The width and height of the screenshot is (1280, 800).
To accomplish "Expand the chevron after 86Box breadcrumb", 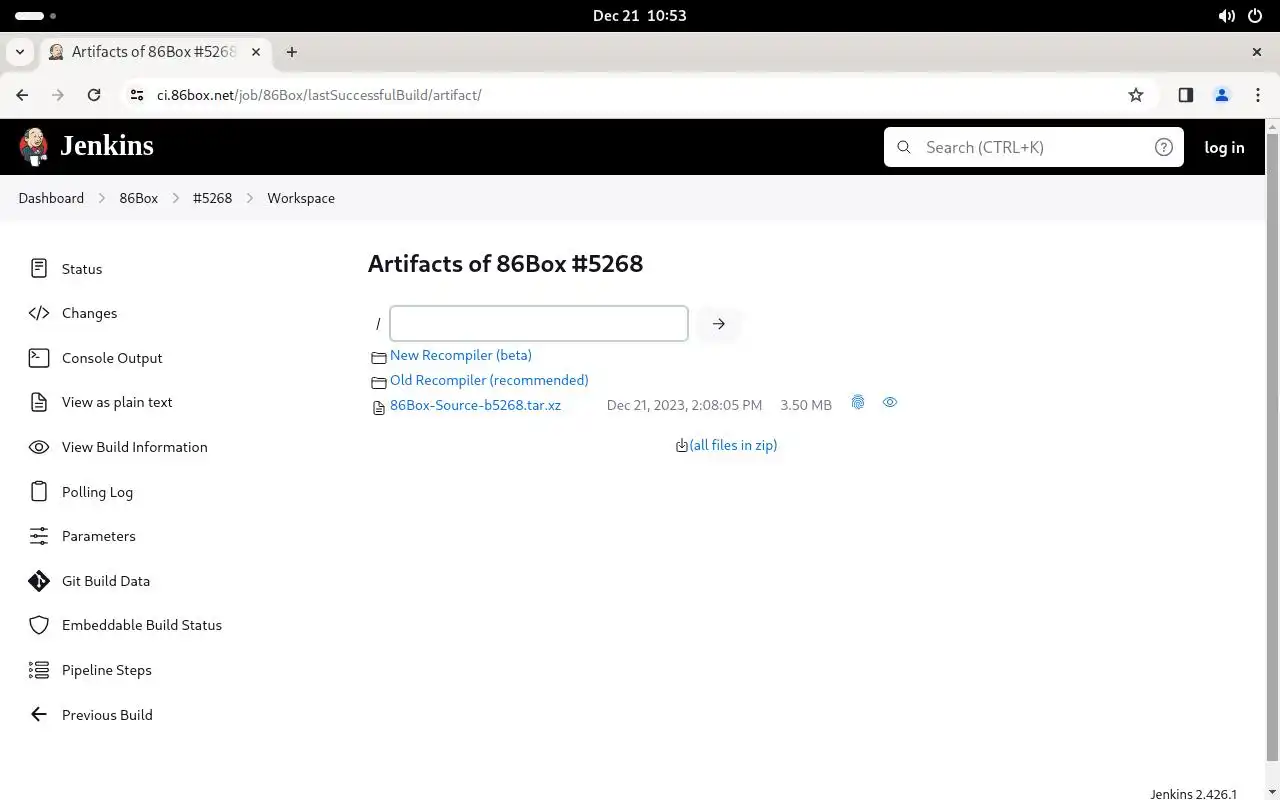I will coord(176,198).
